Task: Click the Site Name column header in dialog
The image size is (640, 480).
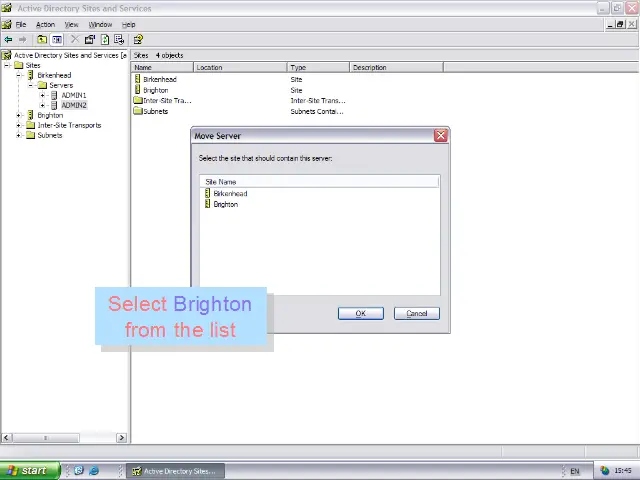Action: (x=320, y=182)
